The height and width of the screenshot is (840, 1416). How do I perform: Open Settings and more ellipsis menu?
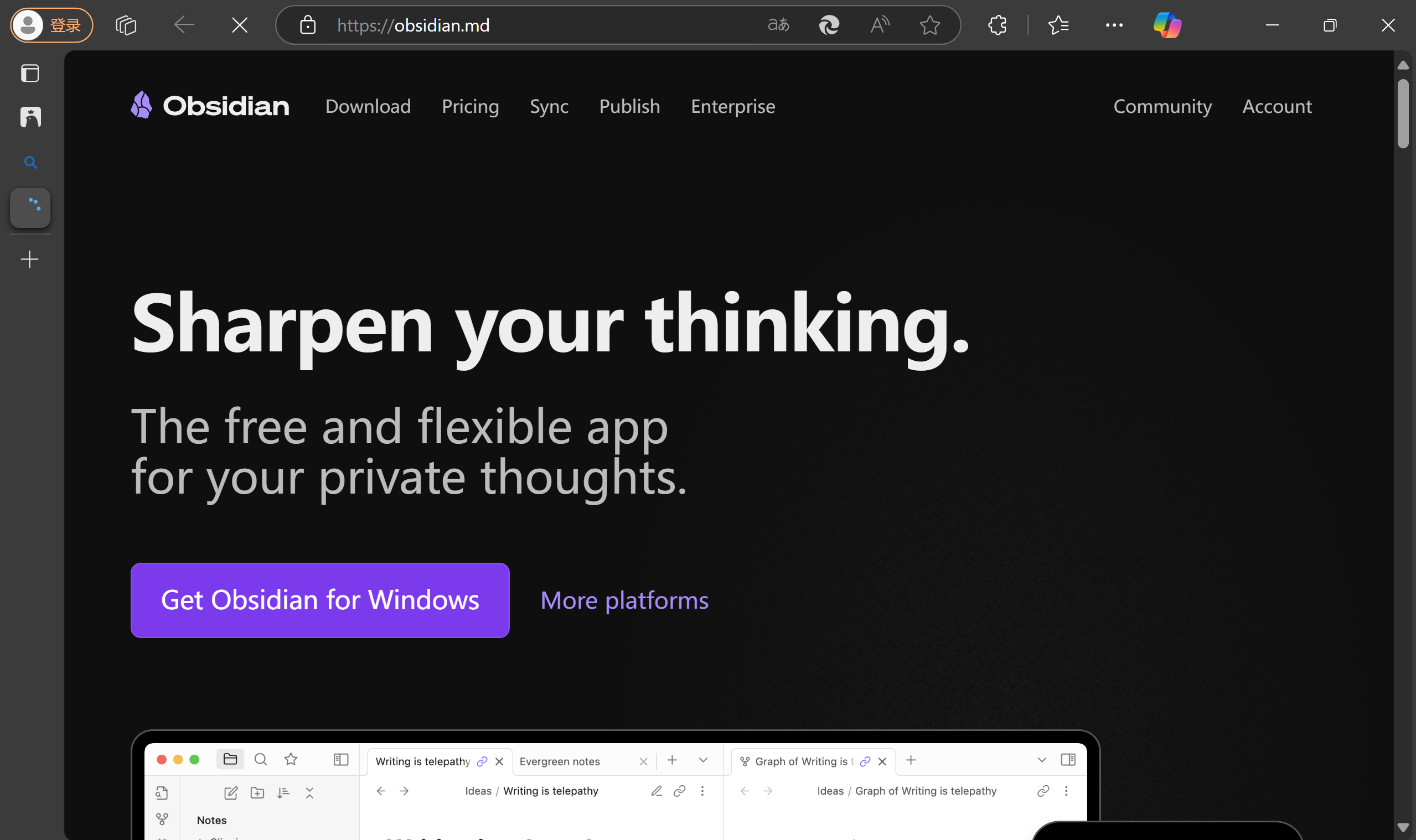coord(1114,25)
